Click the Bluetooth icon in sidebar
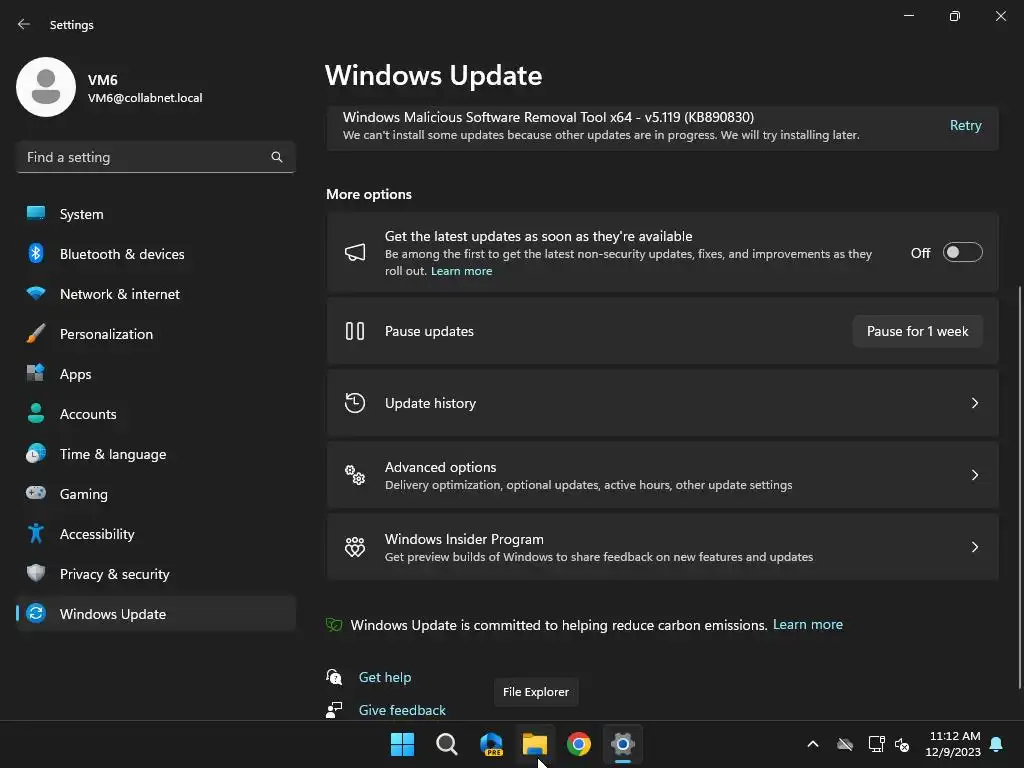 tap(36, 253)
